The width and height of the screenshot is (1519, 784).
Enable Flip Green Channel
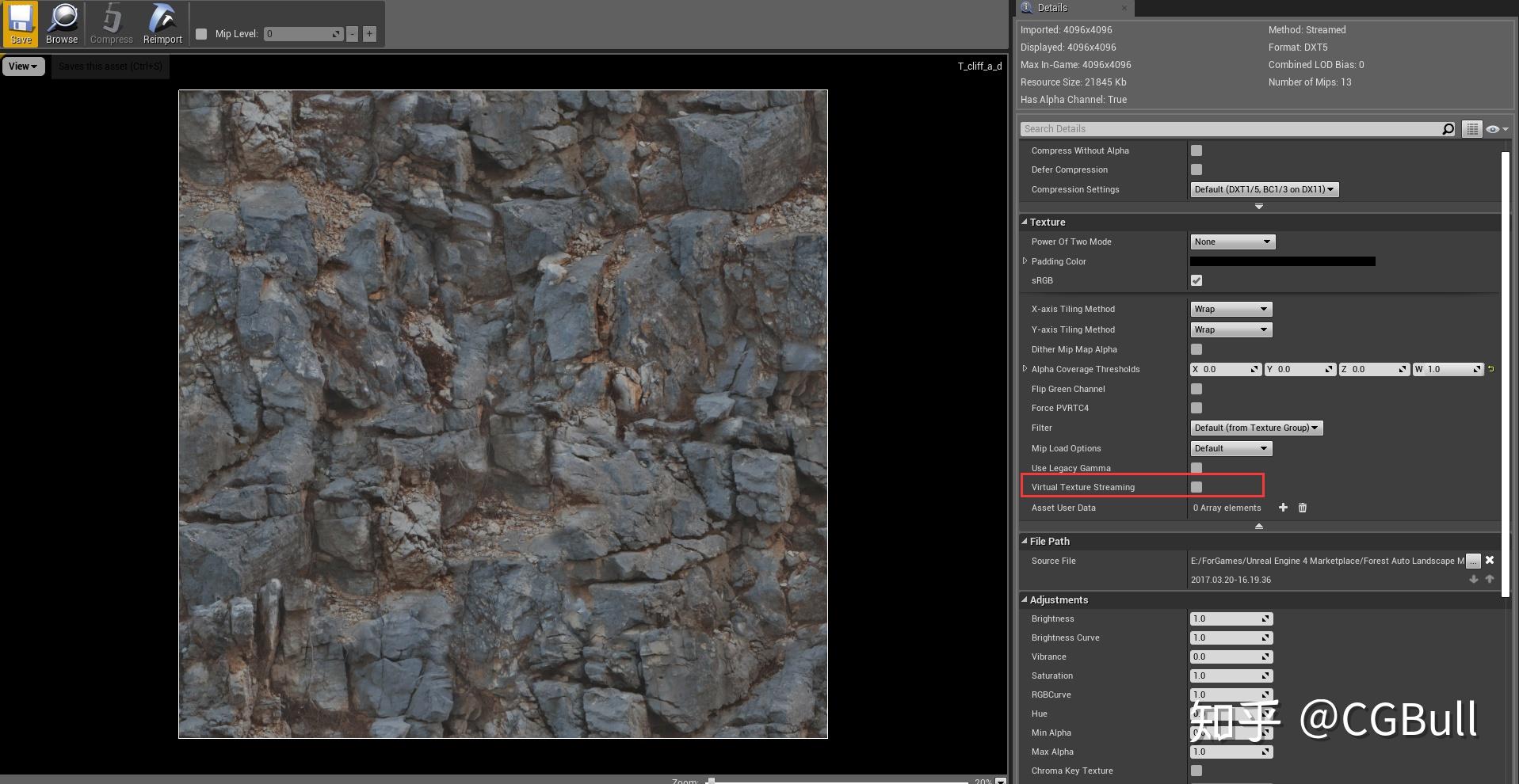(x=1196, y=388)
